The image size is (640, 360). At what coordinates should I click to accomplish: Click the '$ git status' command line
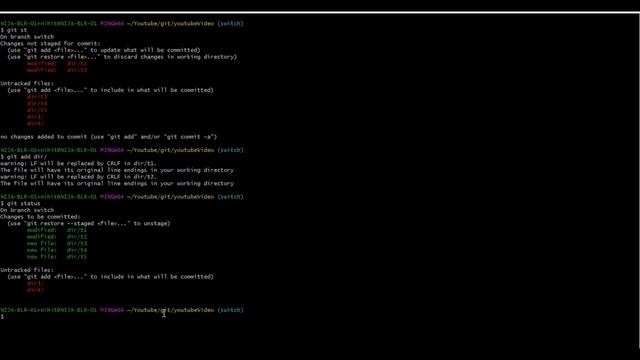(x=20, y=203)
